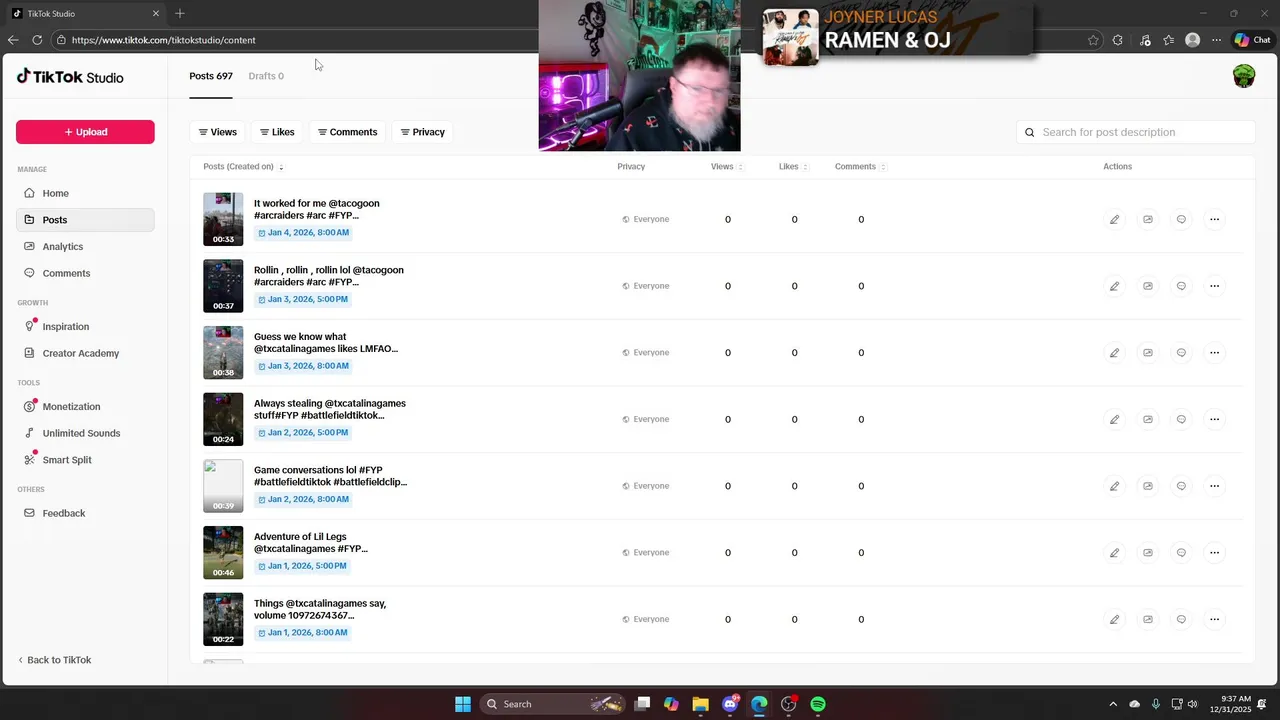Open Analytics in the sidebar

point(85,246)
